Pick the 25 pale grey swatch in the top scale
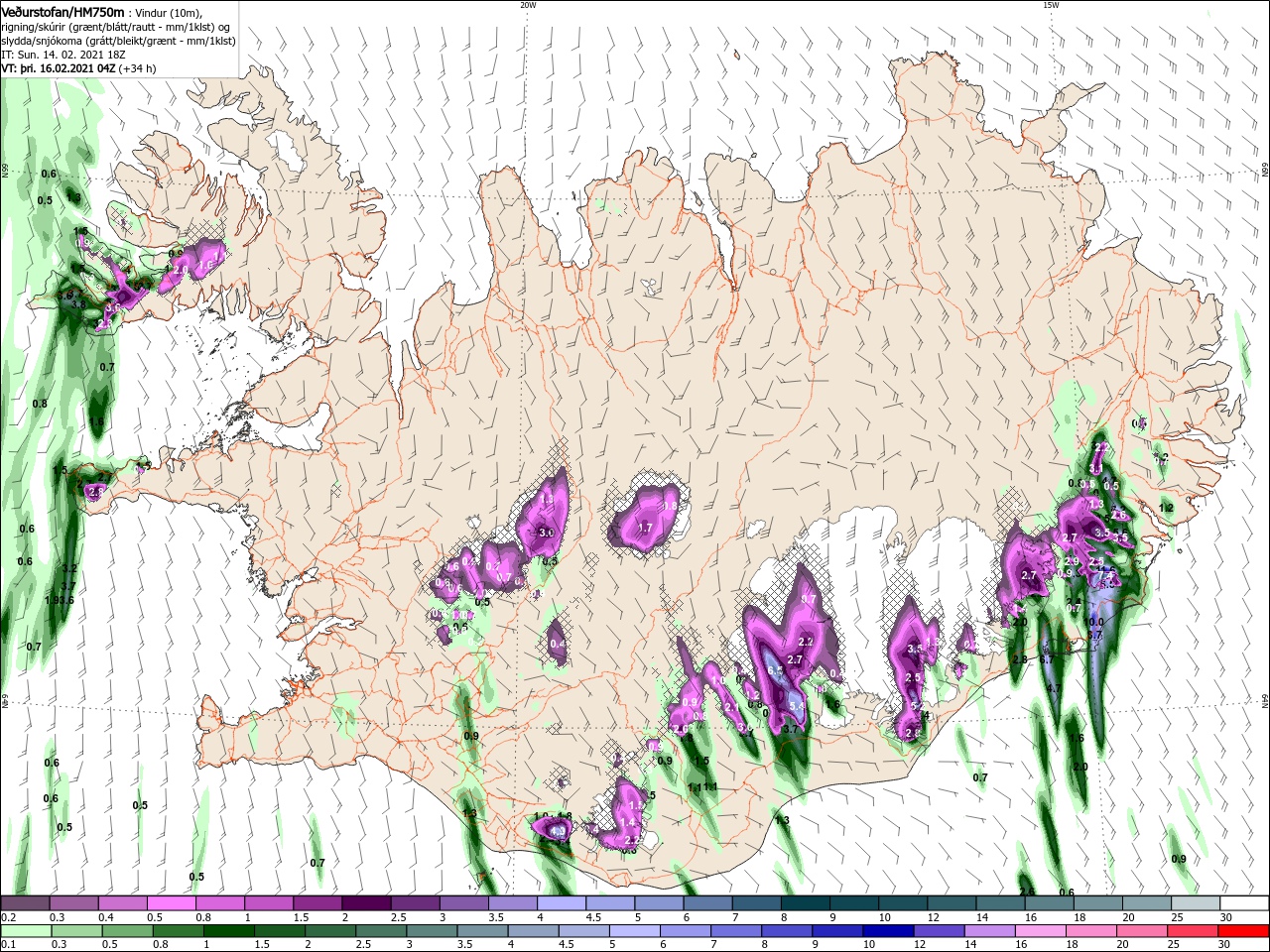This screenshot has width=1270, height=952. click(x=1195, y=903)
